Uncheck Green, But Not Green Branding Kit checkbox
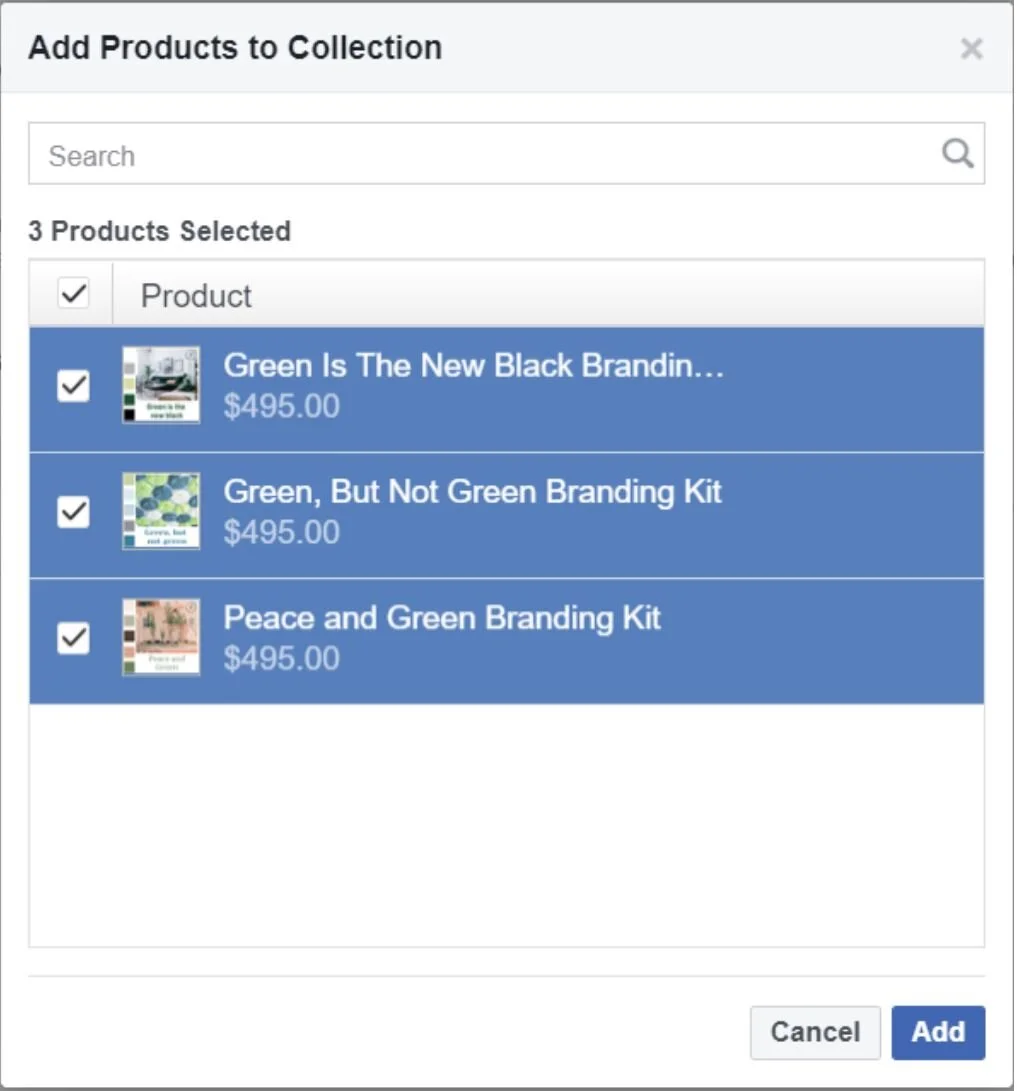Screen dimensions: 1017x1091 73,512
